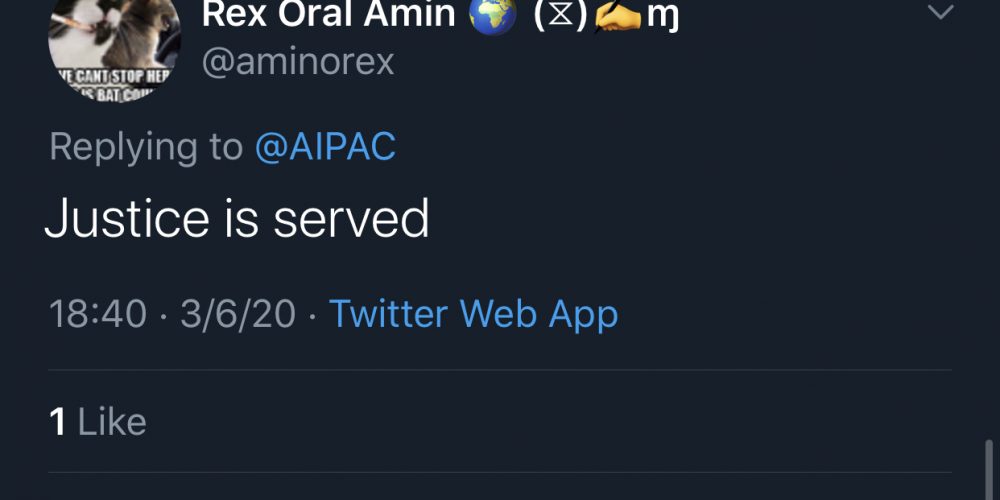Image resolution: width=1000 pixels, height=500 pixels.
Task: Open the @AIPAC mention link
Action: tap(325, 147)
